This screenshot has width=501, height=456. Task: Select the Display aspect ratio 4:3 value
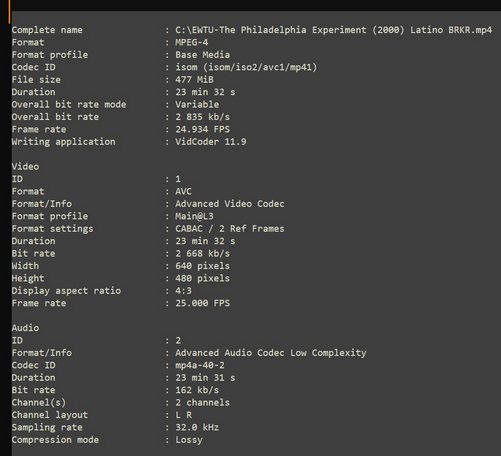click(183, 291)
